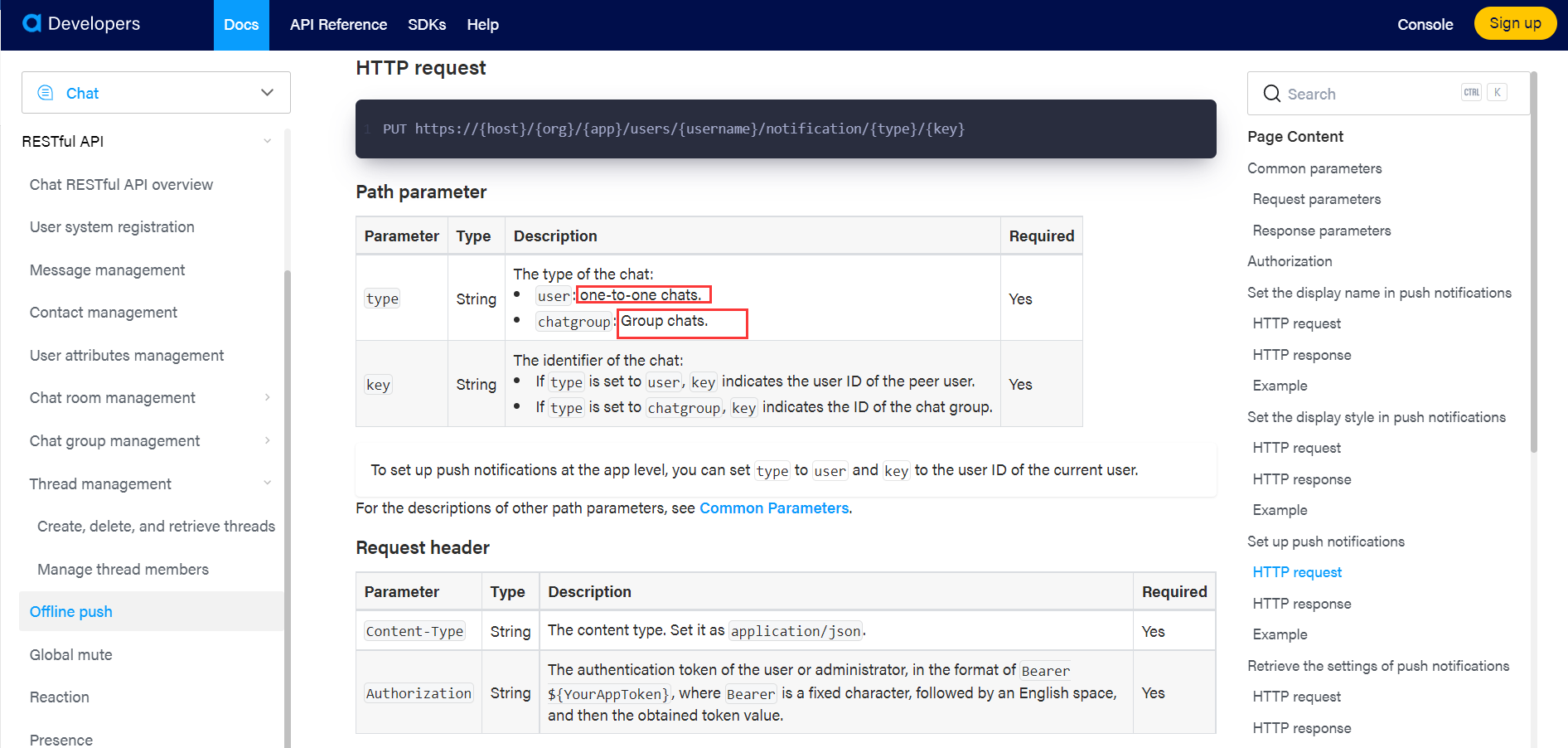This screenshot has height=748, width=1568.
Task: Open the Chat product dropdown
Action: pyautogui.click(x=267, y=92)
